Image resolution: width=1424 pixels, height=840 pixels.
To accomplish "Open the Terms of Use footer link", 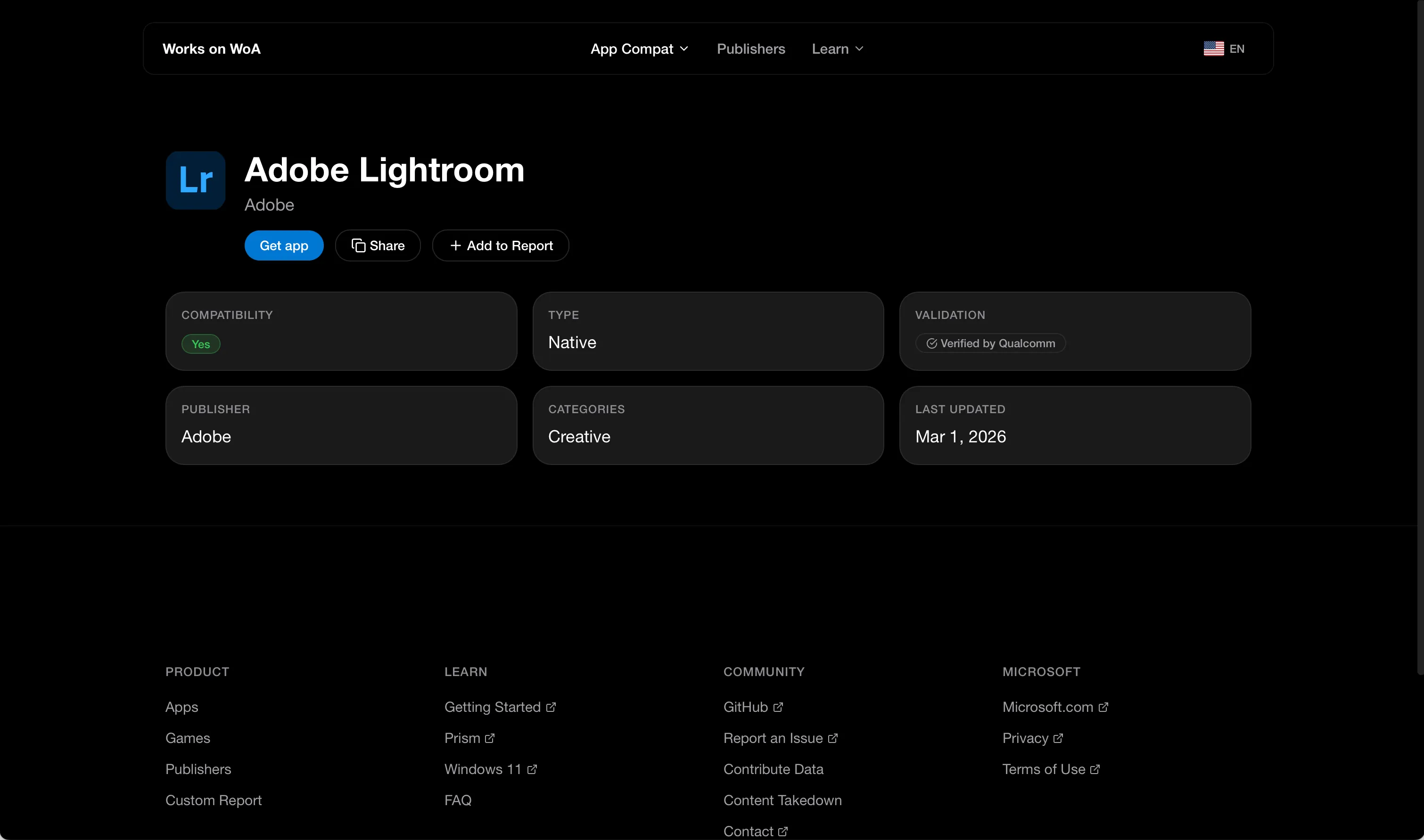I will [x=1051, y=770].
